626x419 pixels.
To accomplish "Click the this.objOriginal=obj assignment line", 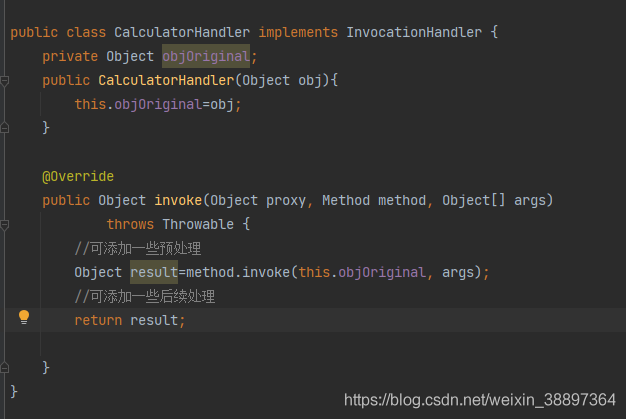I will click(x=158, y=105).
